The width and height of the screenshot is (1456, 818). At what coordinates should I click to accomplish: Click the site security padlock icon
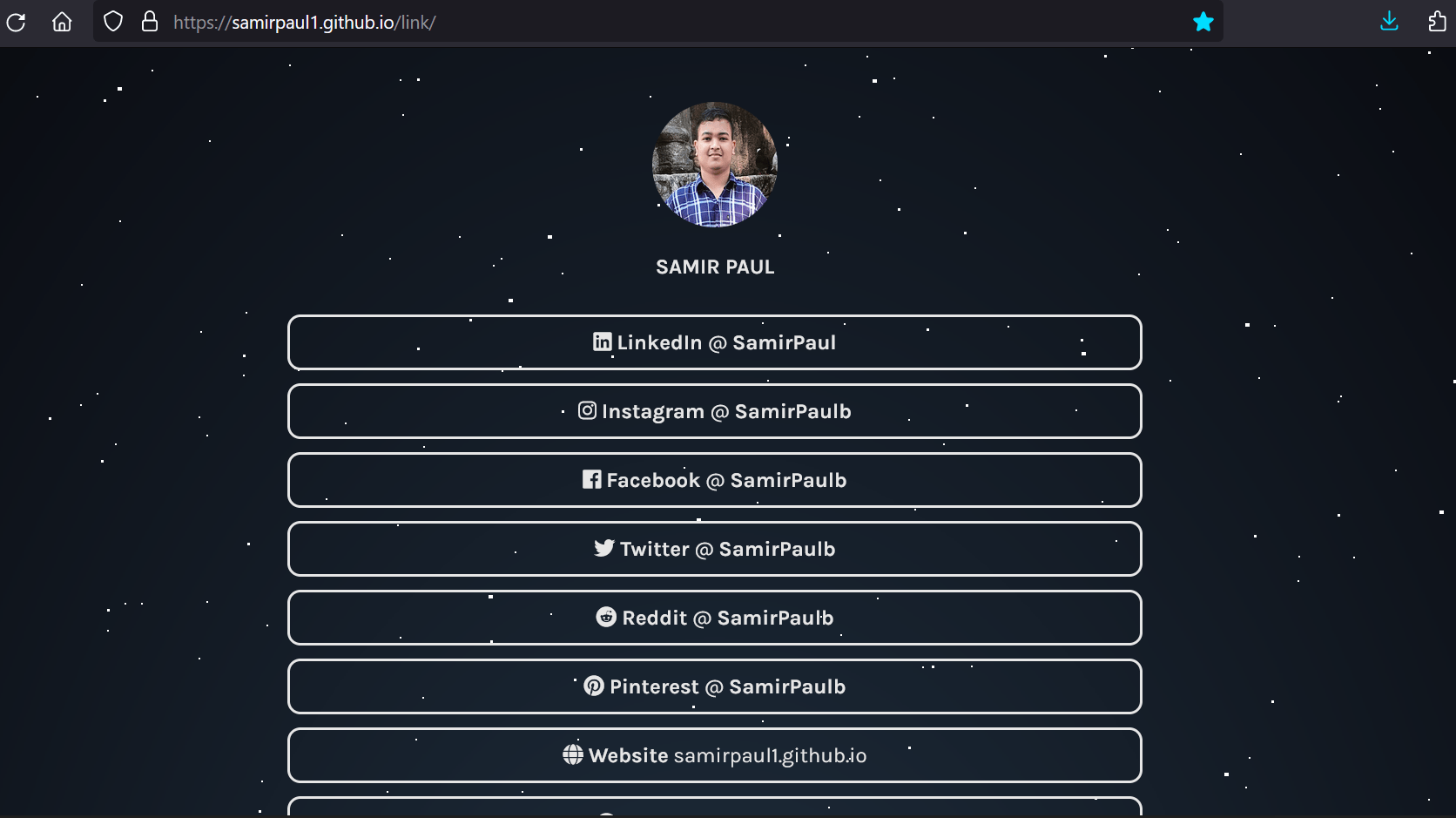coord(150,22)
